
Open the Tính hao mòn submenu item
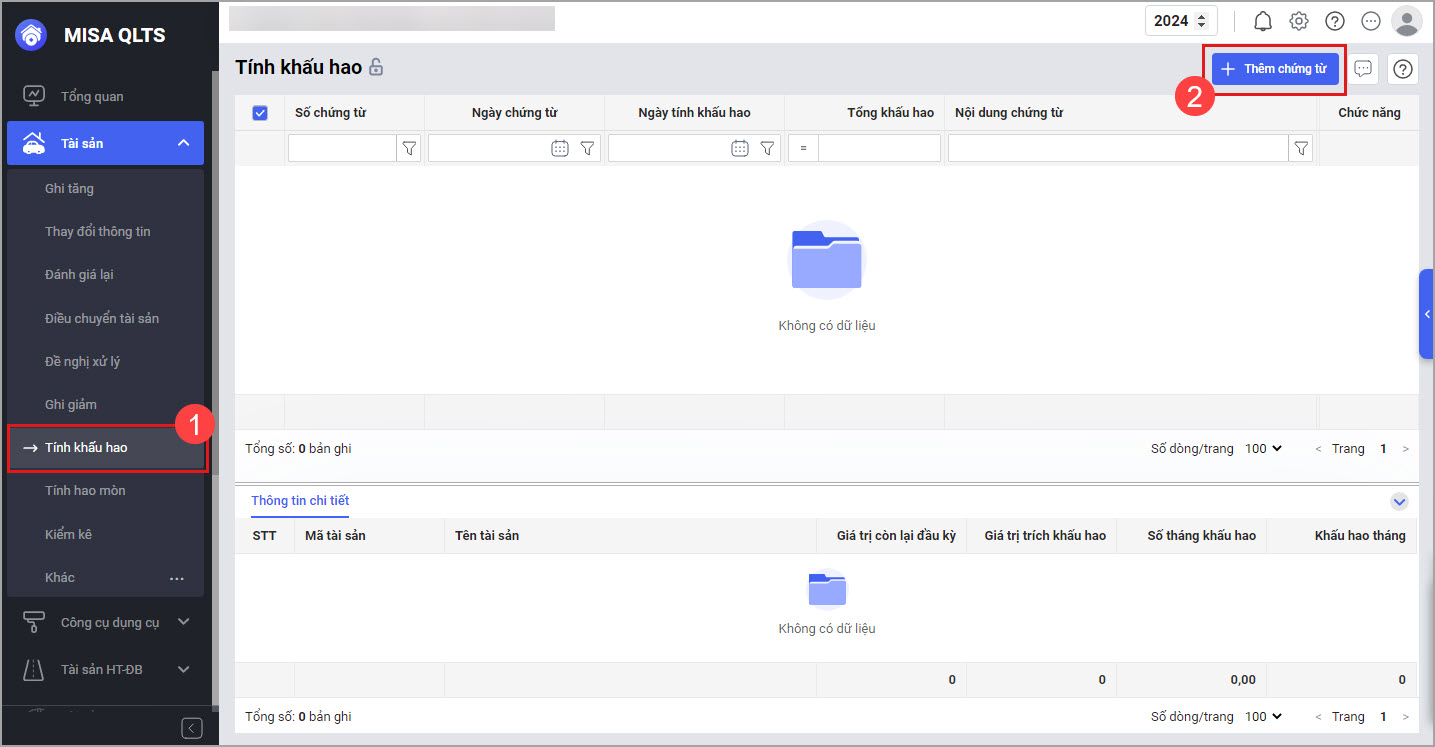[105, 491]
